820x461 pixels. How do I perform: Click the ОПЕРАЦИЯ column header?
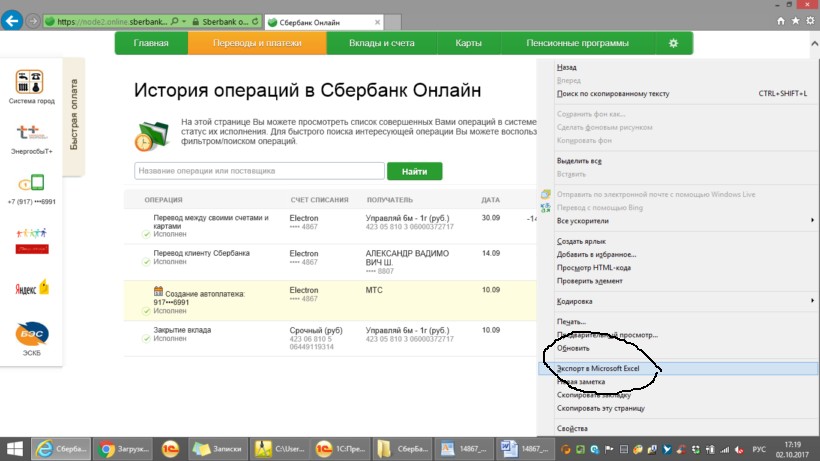163,200
